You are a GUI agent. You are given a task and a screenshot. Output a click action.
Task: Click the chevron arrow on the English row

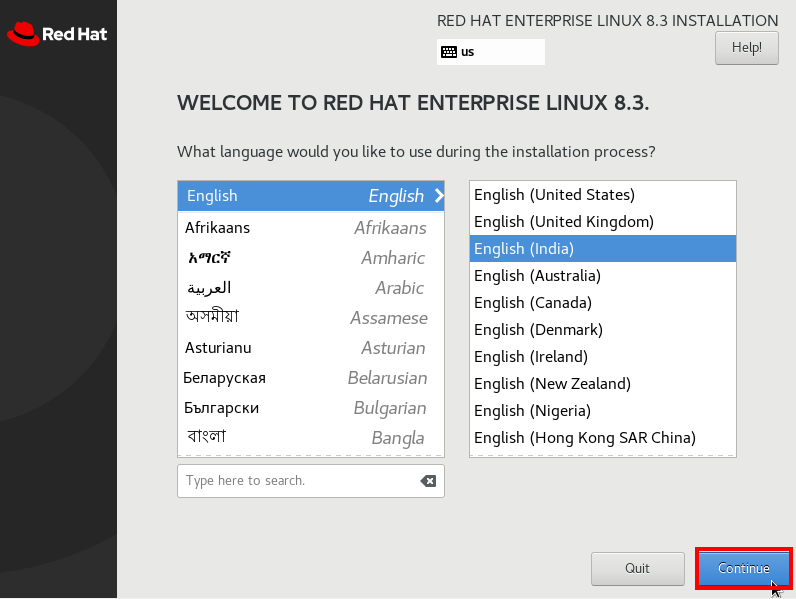pyautogui.click(x=439, y=196)
